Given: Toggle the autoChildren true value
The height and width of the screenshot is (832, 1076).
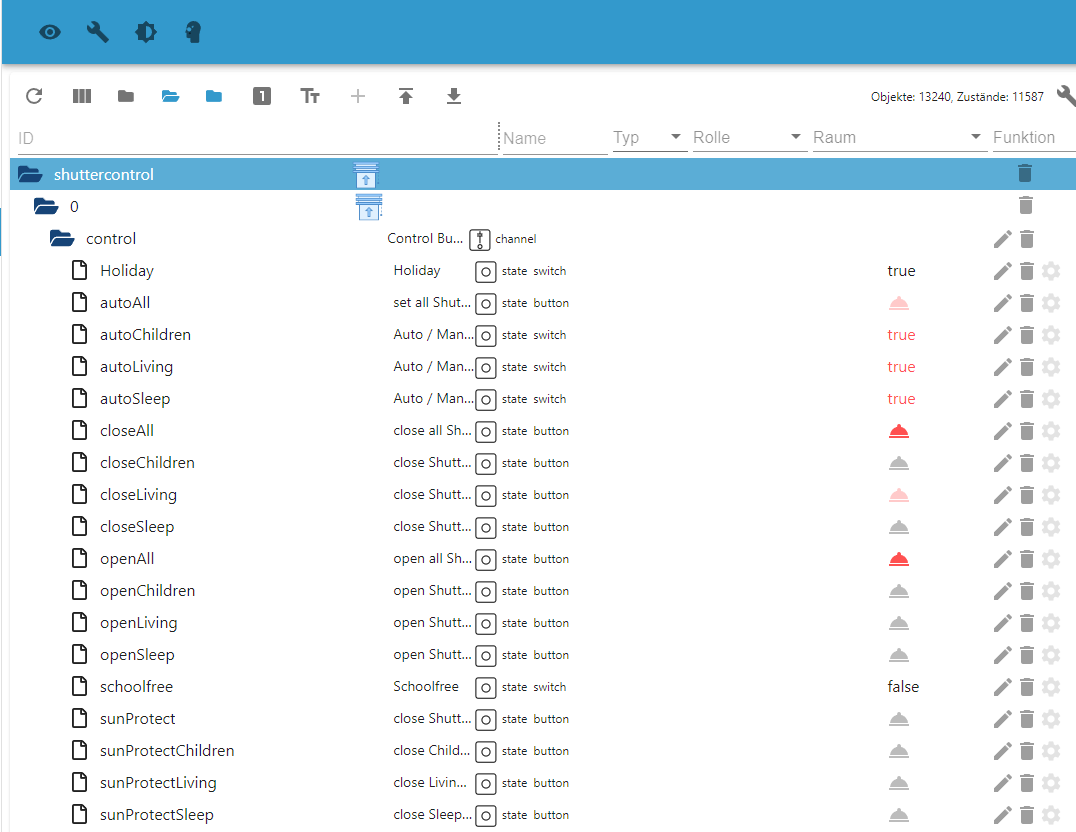Looking at the screenshot, I should (901, 335).
